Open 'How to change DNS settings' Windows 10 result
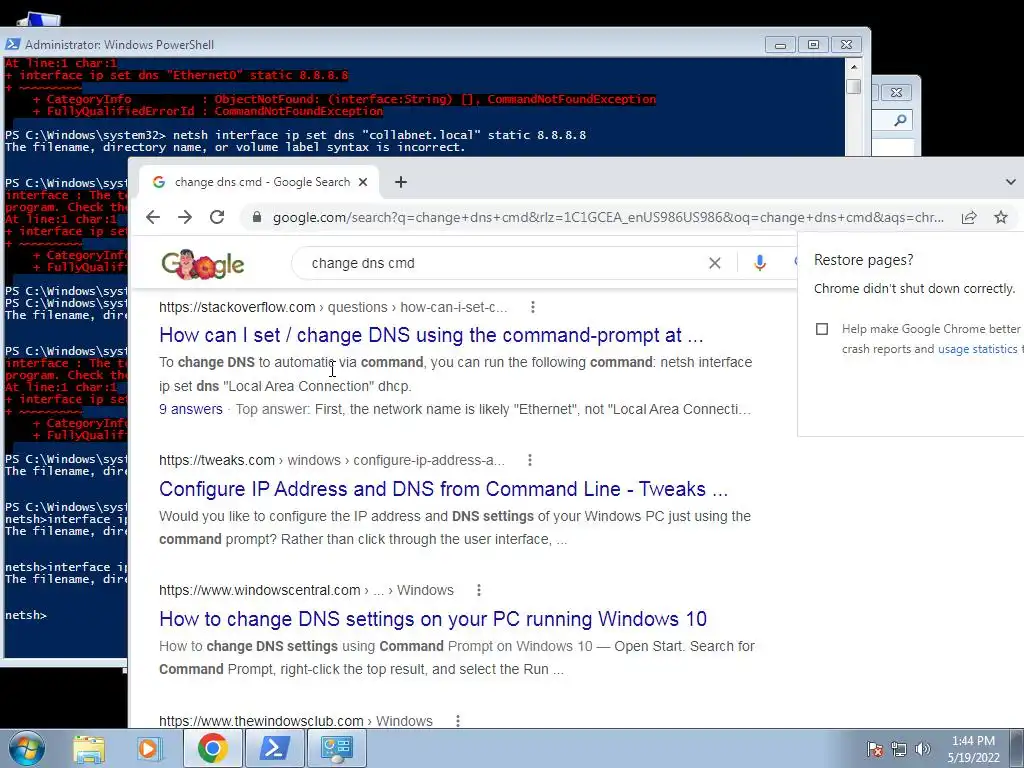This screenshot has height=768, width=1024. (x=433, y=619)
